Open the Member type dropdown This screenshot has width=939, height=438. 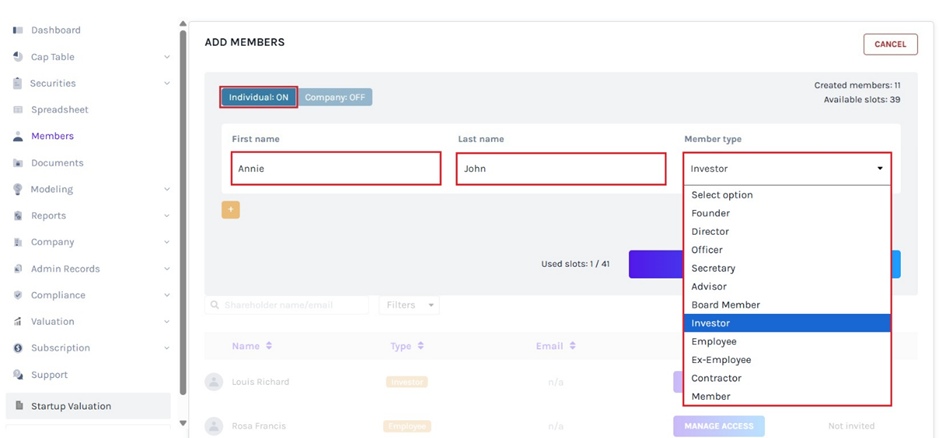(x=787, y=169)
